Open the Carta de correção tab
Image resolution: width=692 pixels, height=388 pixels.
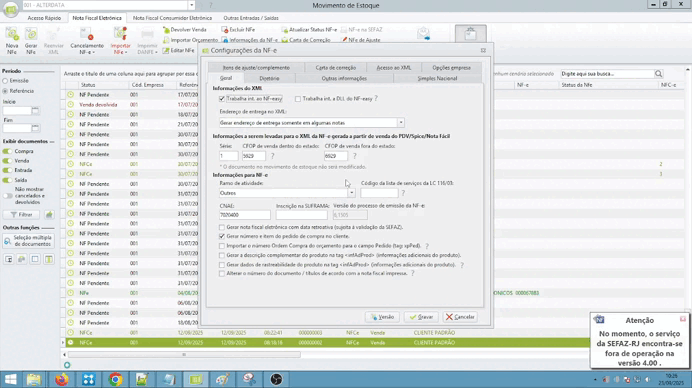point(336,68)
